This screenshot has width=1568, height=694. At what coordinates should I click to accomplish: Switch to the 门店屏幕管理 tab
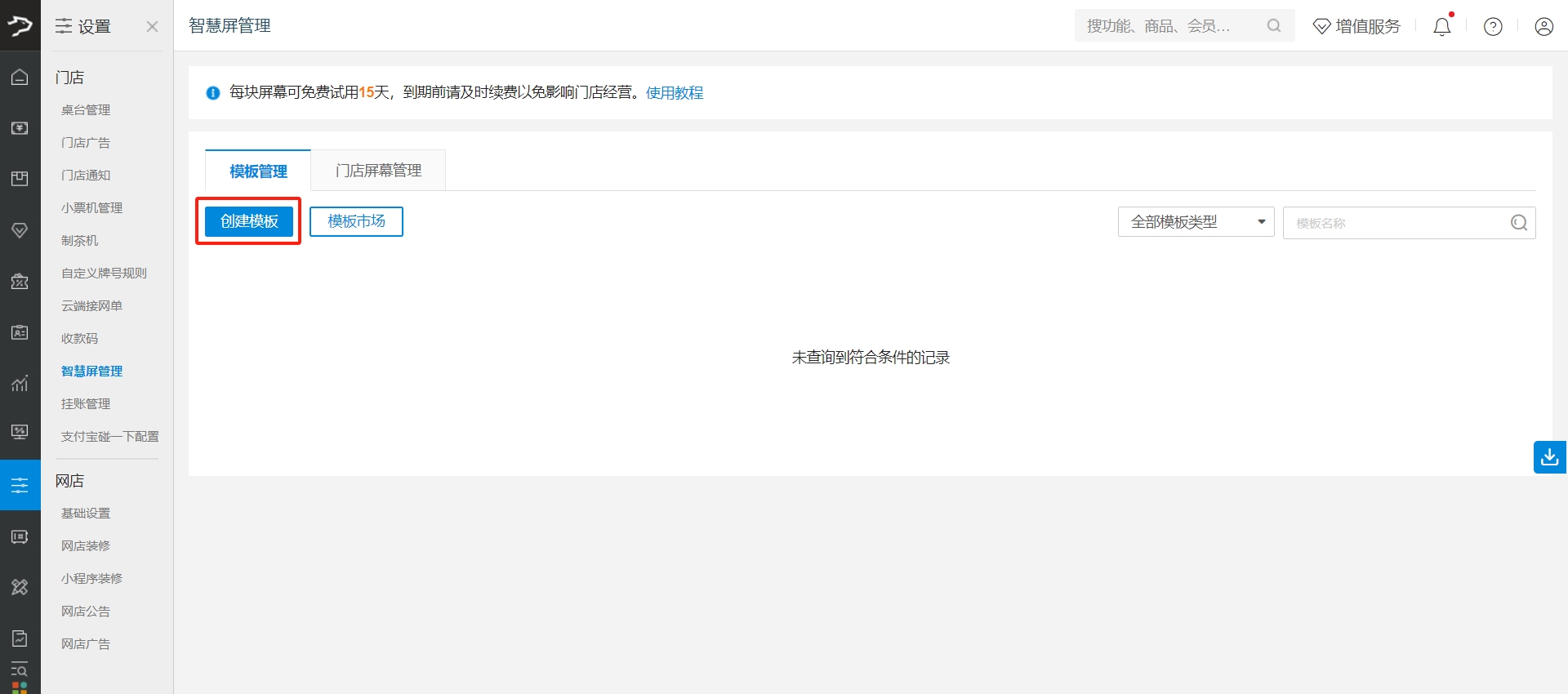378,171
